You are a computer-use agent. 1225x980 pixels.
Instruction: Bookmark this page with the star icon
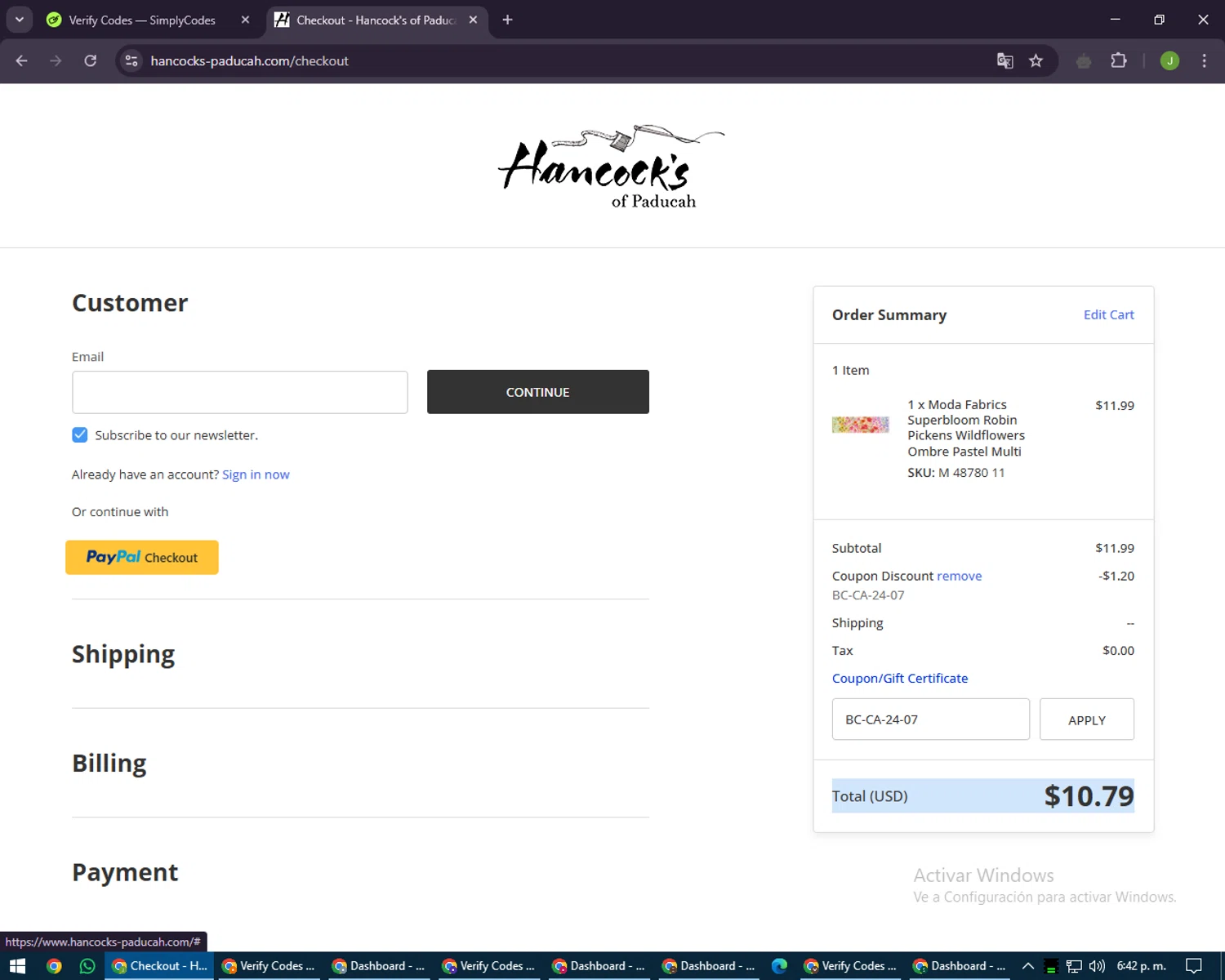(1036, 60)
